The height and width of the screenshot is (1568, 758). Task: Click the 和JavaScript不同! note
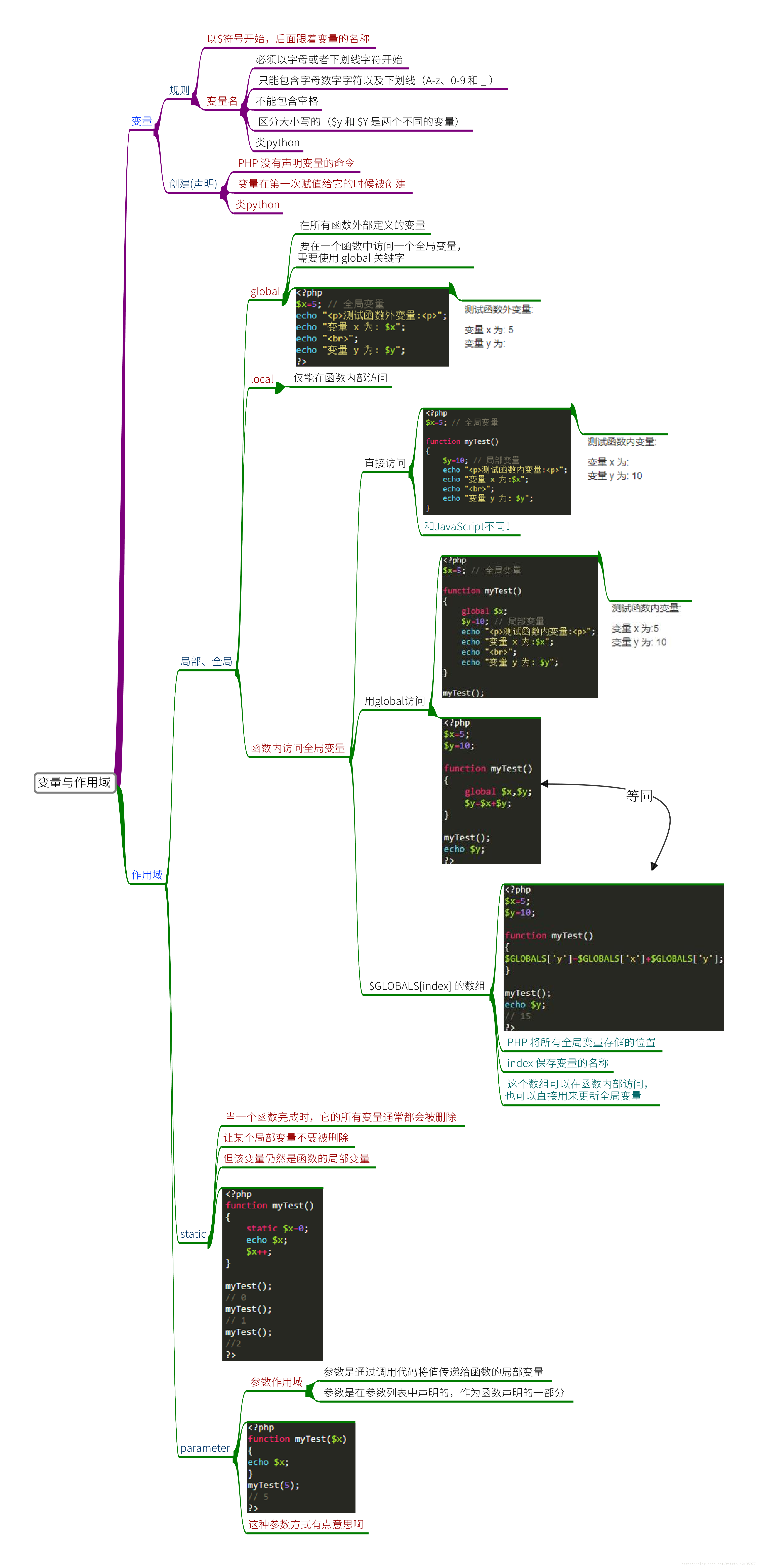(467, 527)
